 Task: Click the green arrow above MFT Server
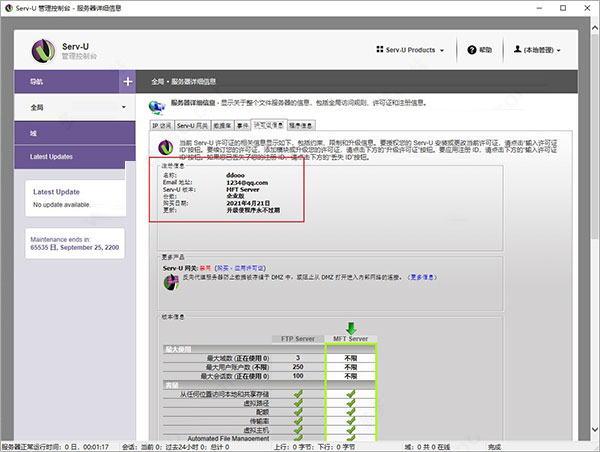click(349, 327)
